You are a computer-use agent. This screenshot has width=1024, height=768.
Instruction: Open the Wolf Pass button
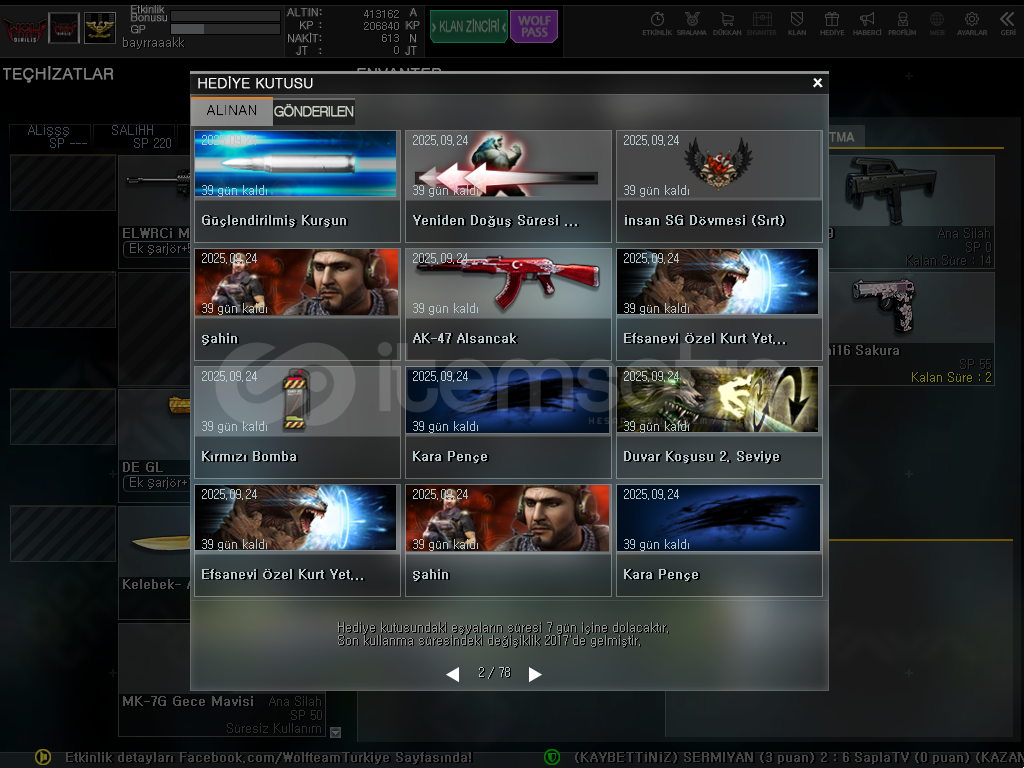[x=534, y=27]
